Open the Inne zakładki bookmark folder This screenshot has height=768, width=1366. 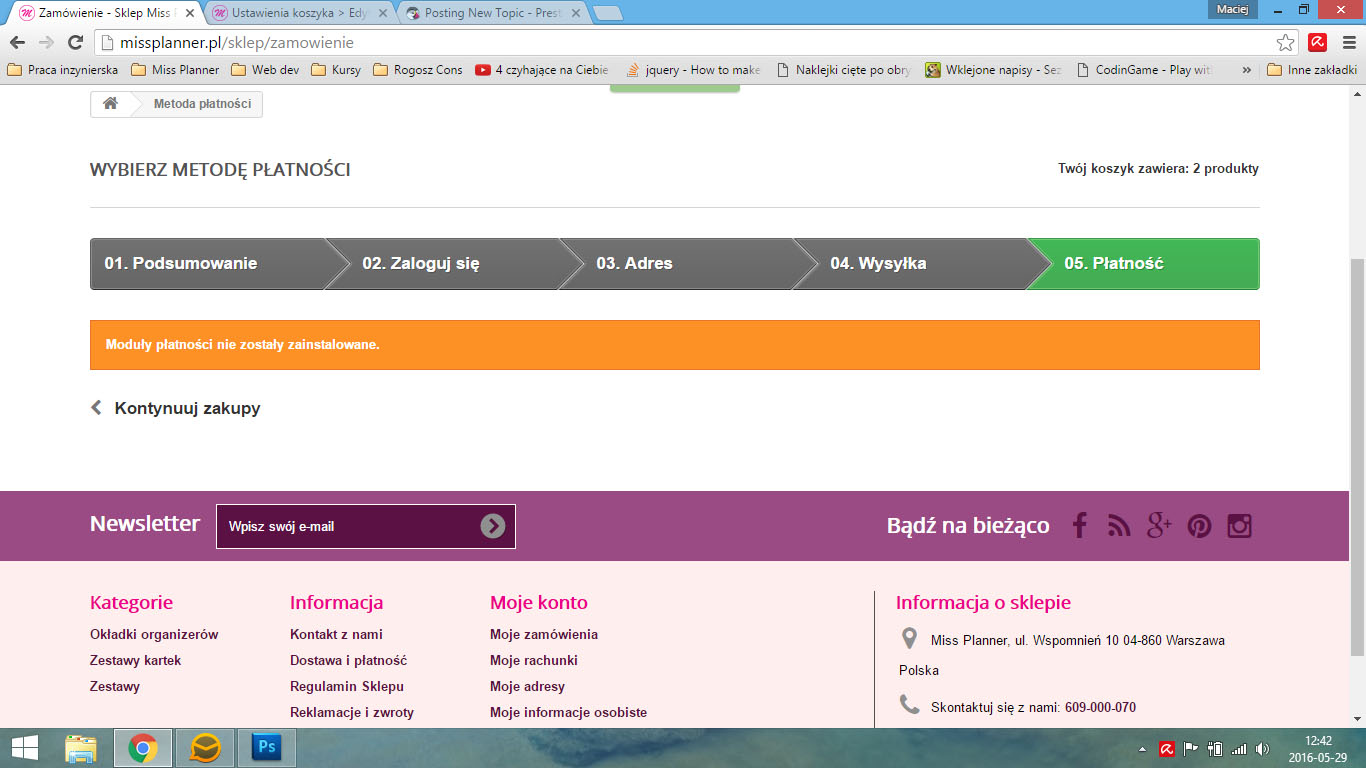1312,70
